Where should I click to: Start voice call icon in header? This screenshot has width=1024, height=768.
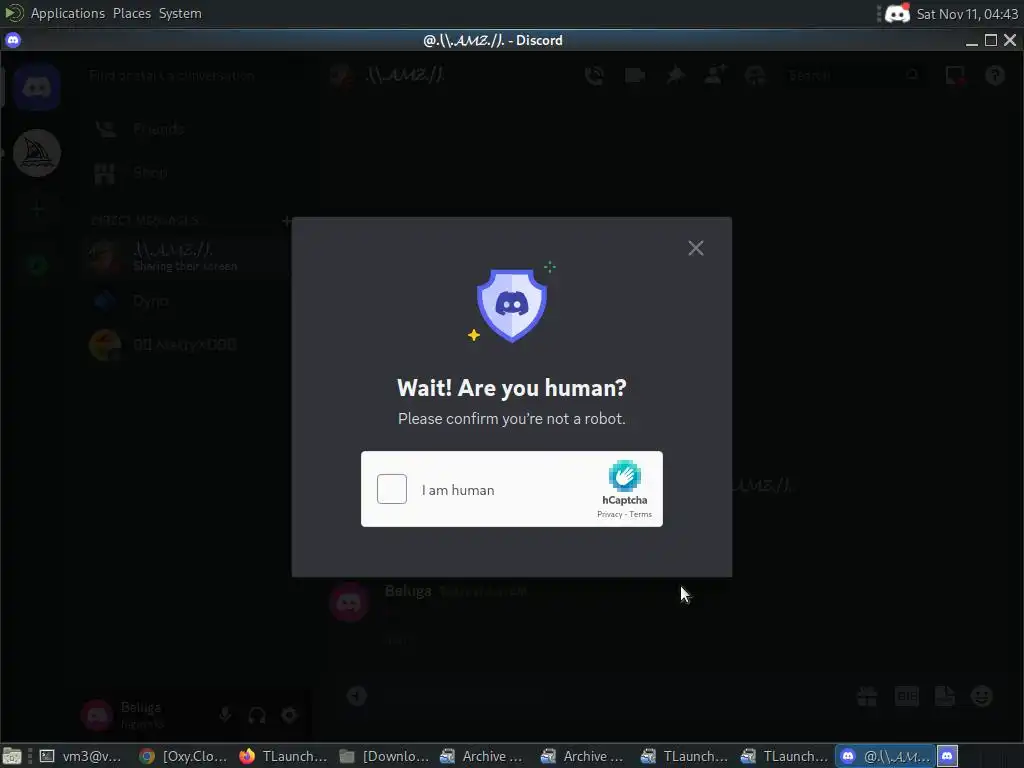coord(594,76)
